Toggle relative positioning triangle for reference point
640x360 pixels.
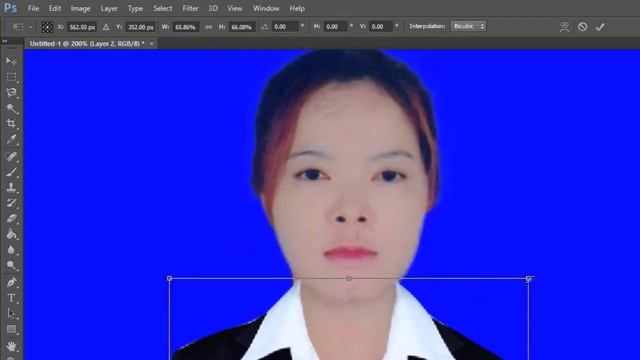click(x=106, y=27)
